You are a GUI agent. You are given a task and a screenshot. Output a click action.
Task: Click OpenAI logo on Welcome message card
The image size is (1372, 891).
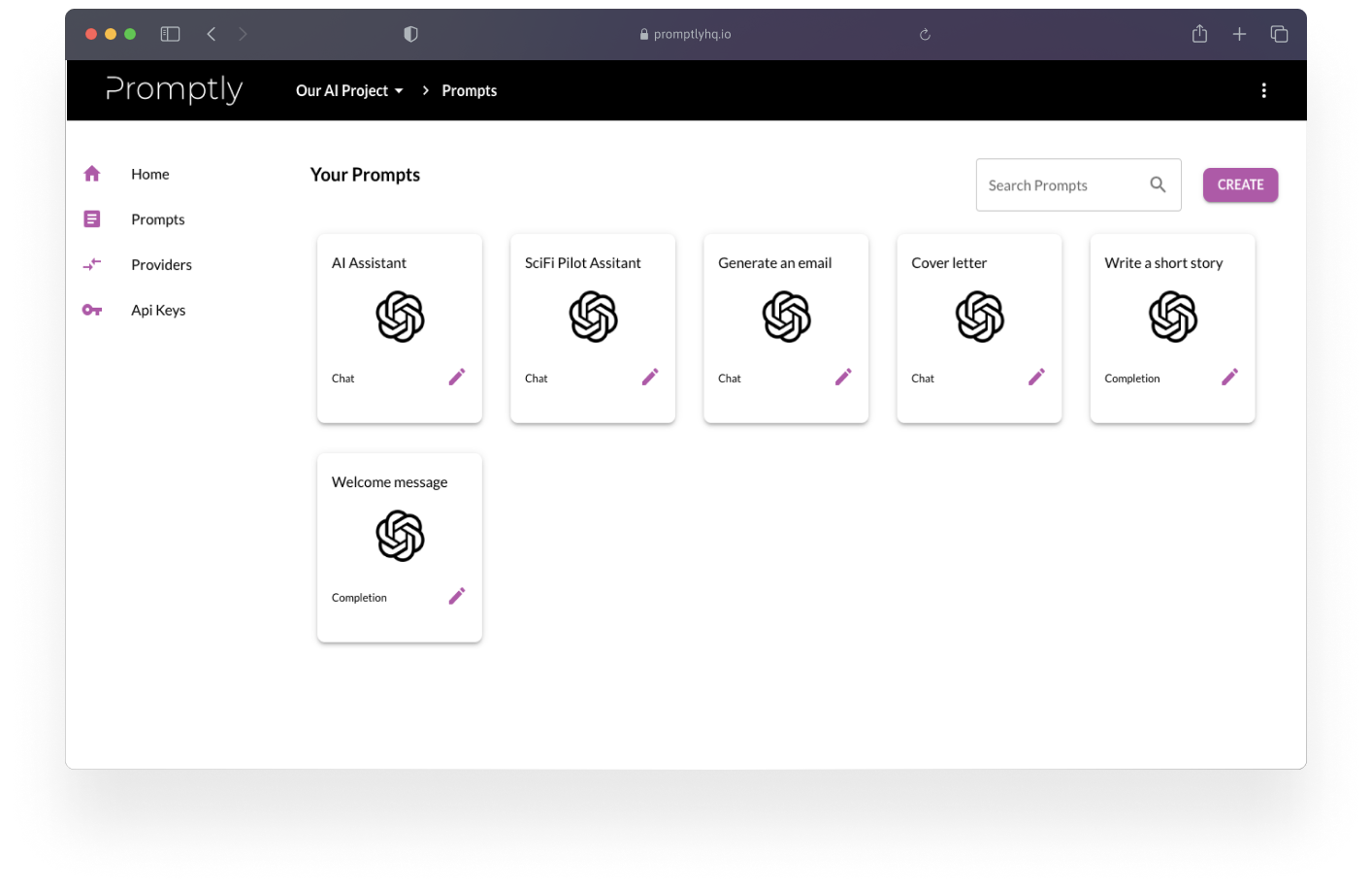click(x=400, y=536)
